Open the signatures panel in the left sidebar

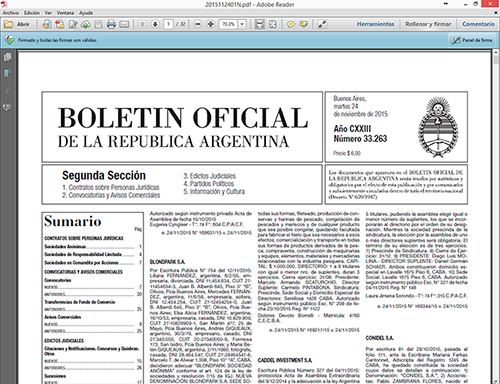7,107
